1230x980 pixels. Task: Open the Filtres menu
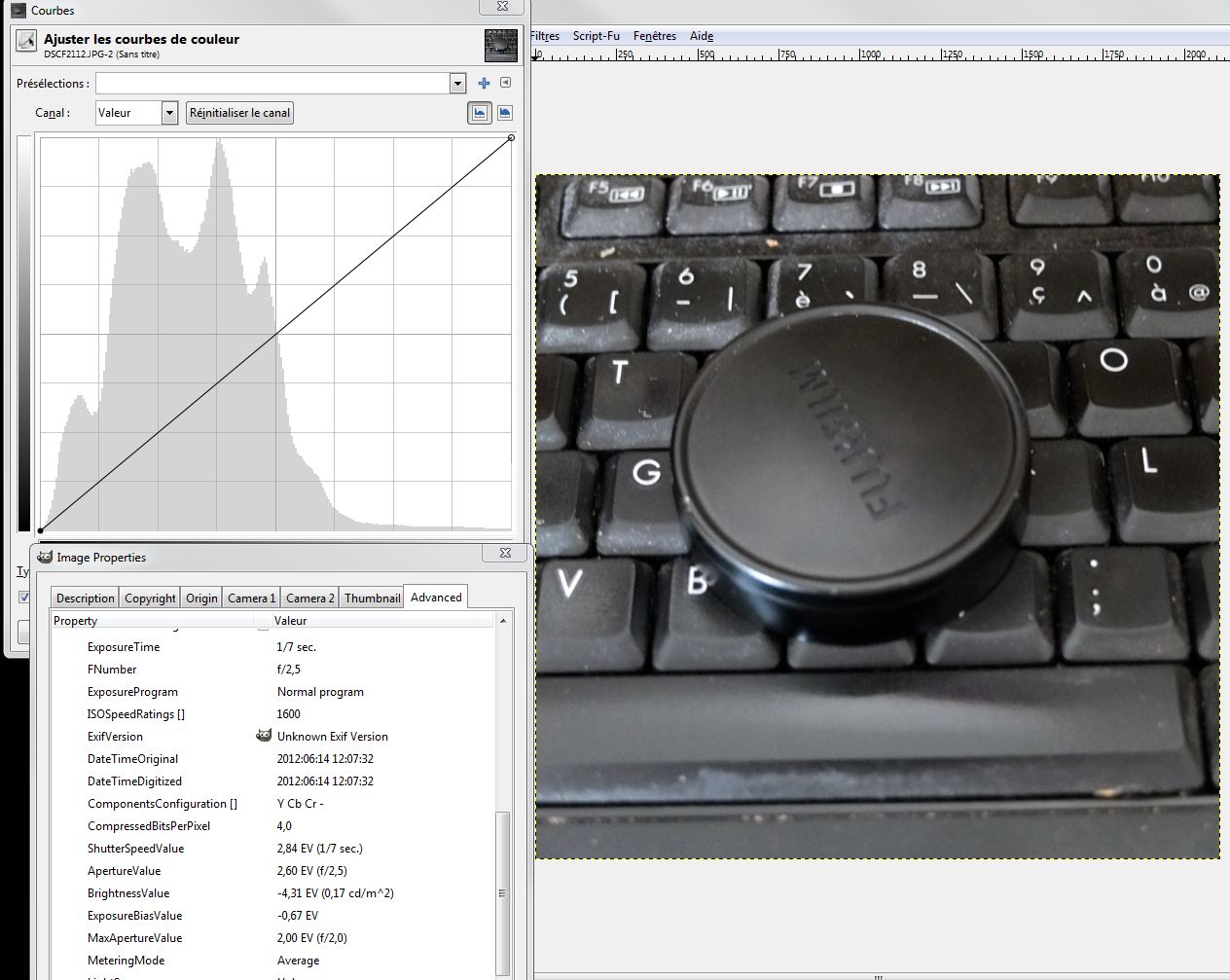545,36
